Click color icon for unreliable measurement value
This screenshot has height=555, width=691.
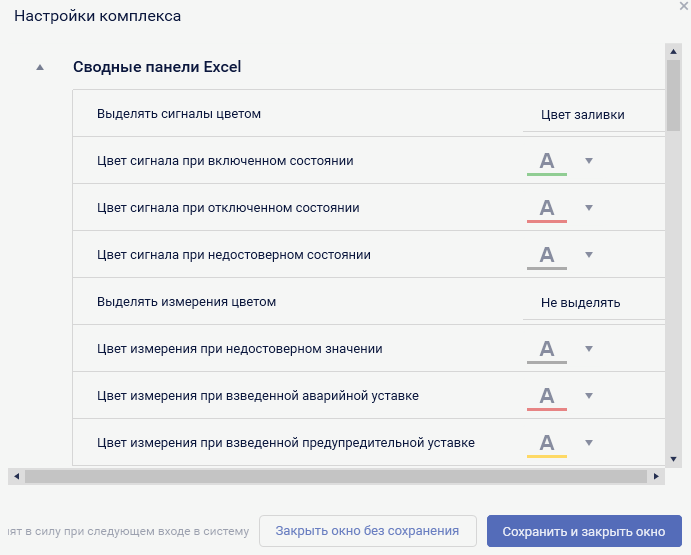click(546, 349)
